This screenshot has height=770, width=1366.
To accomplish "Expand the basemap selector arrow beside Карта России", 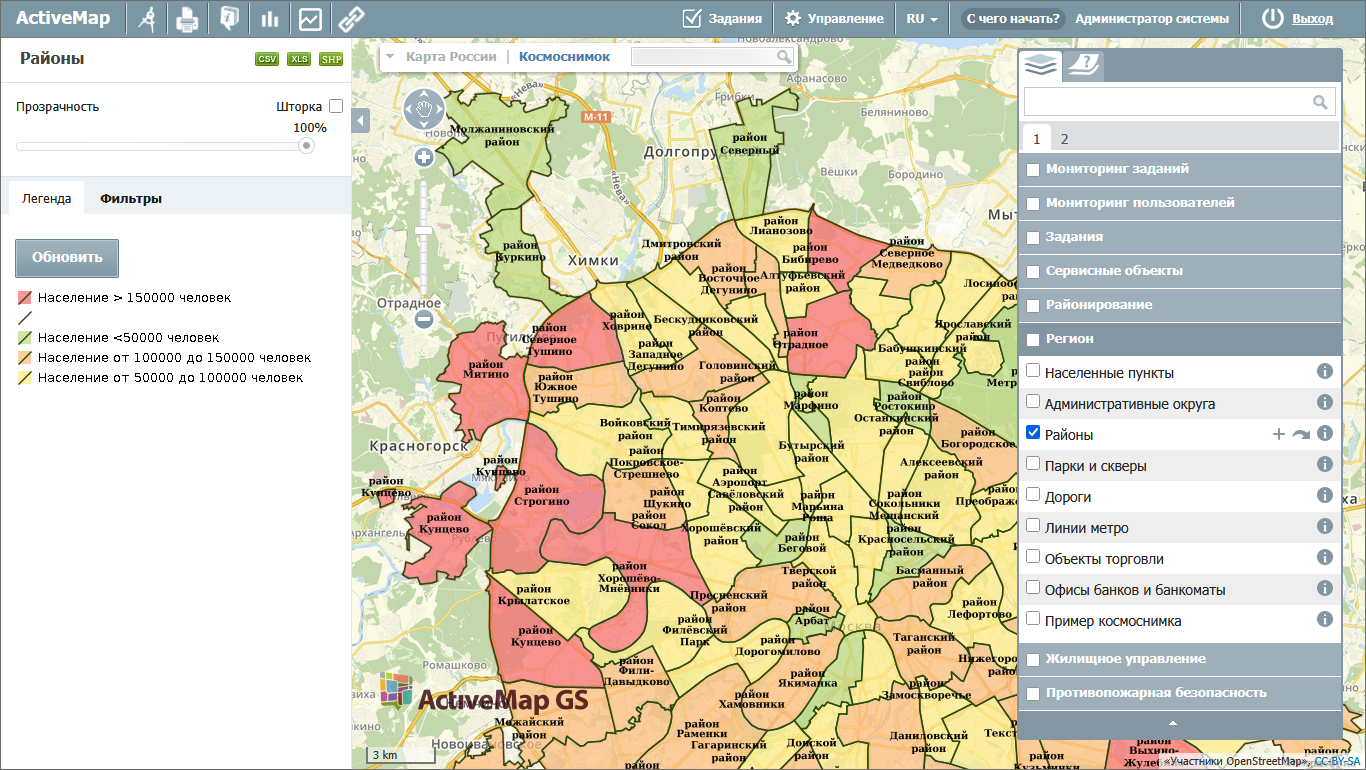I will tap(390, 57).
